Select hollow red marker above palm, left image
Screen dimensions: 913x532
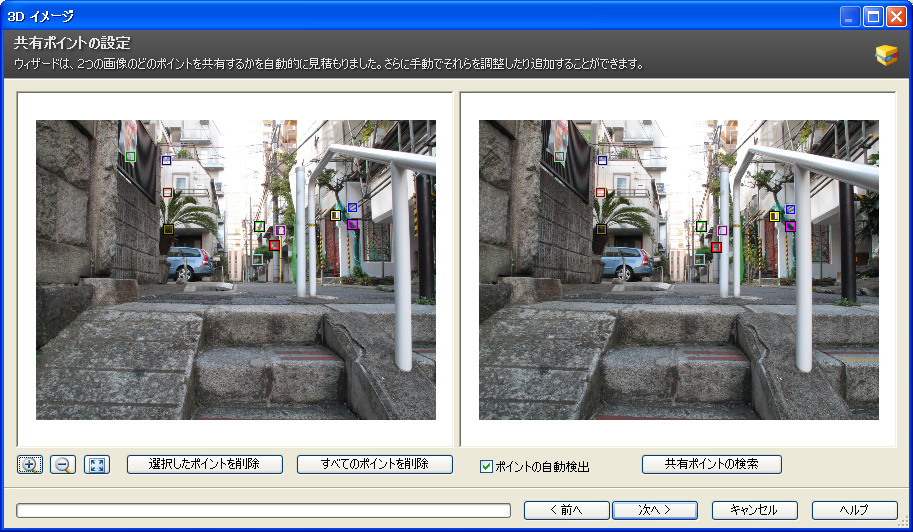[168, 192]
